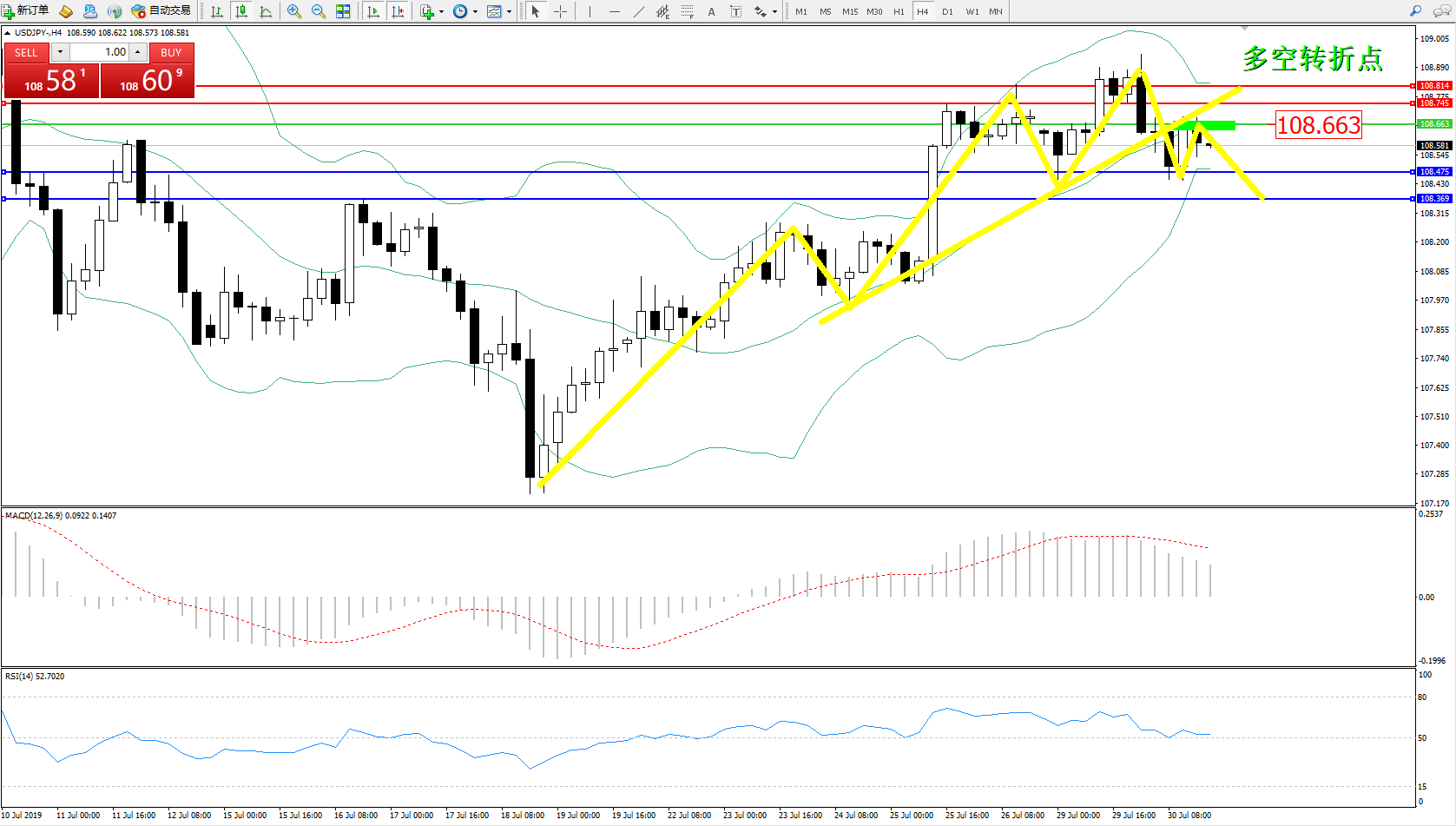Select the Crosshair tool
Viewport: 1456px width, 826px height.
[561, 11]
